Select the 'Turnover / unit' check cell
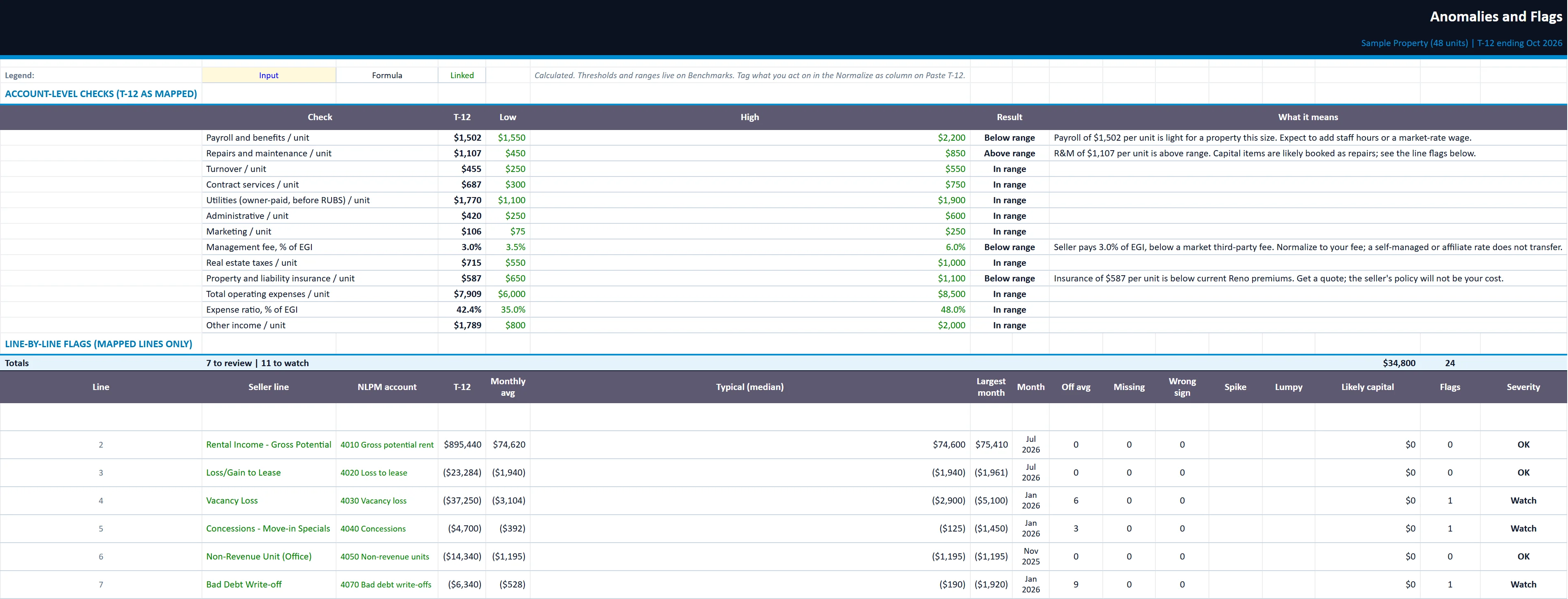1568x599 pixels. pos(320,169)
